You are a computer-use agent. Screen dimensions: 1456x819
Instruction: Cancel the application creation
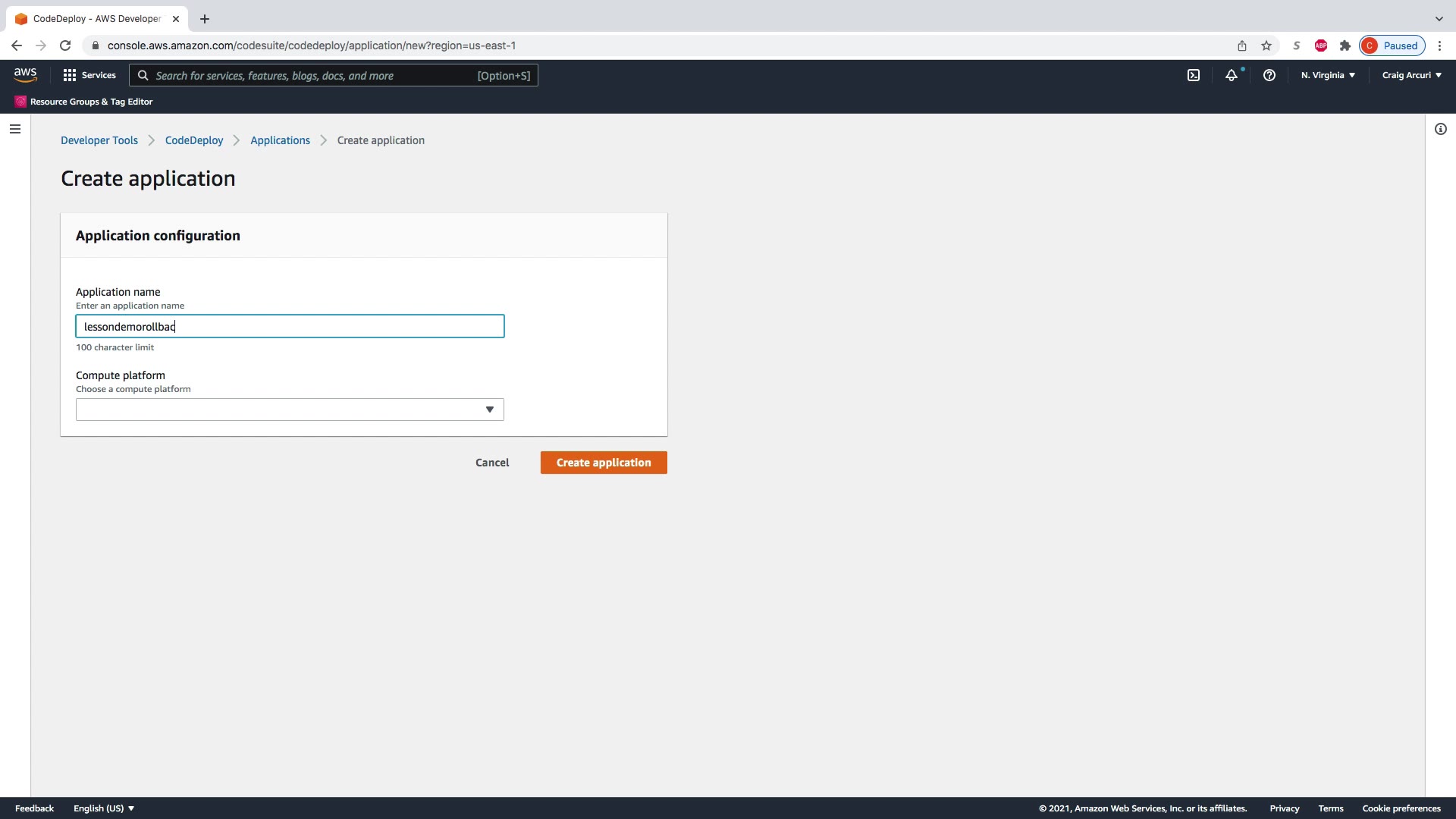click(492, 463)
